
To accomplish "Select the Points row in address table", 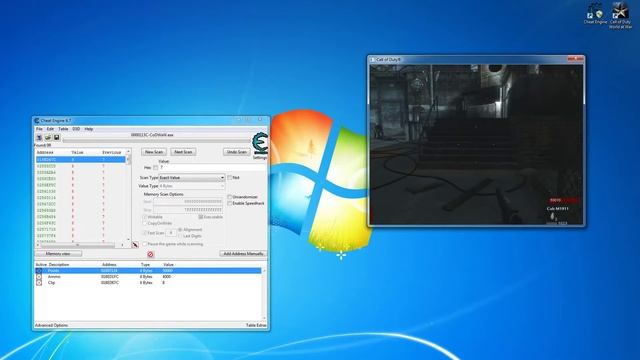I will pyautogui.click(x=148, y=271).
